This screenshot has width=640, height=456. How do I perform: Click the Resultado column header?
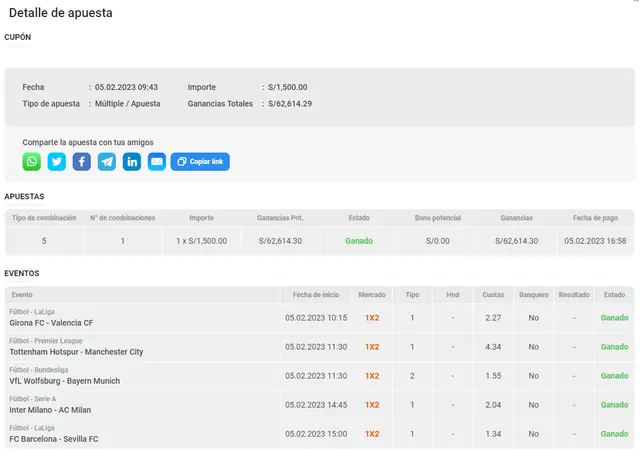coord(574,295)
